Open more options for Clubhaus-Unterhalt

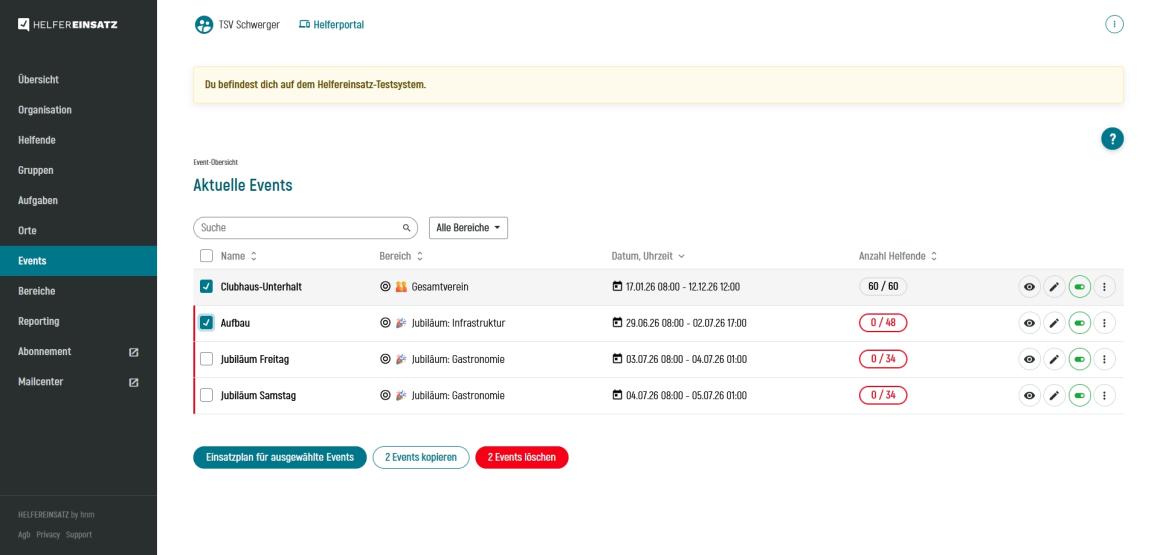[x=1104, y=287]
